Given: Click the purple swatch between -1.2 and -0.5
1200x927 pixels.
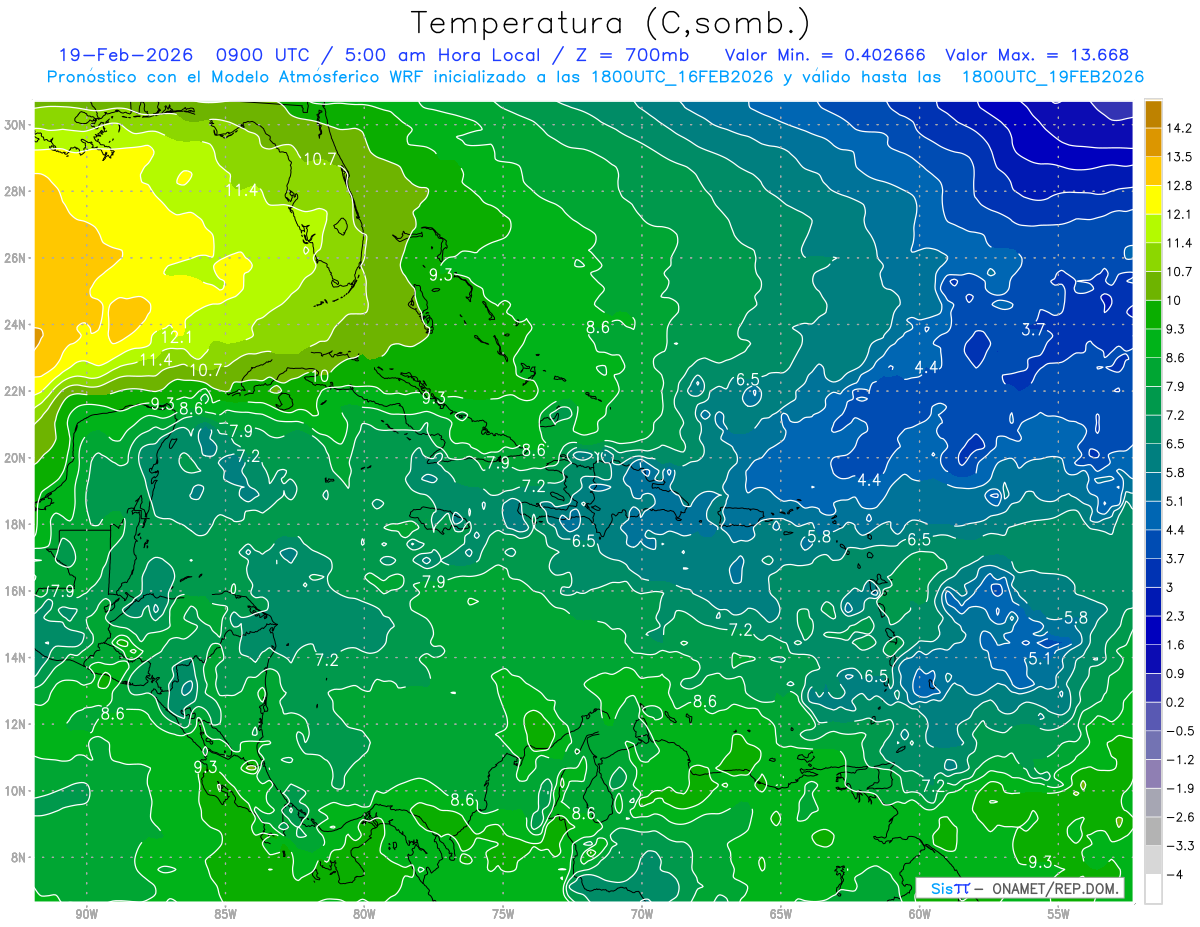Looking at the screenshot, I should [x=1153, y=745].
